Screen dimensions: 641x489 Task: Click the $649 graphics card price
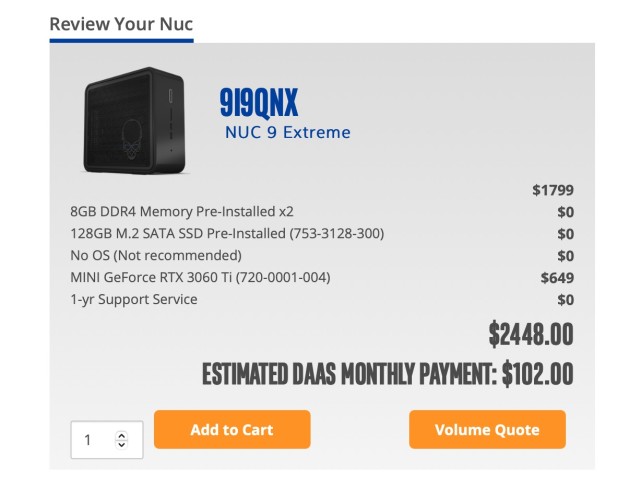[x=557, y=277]
